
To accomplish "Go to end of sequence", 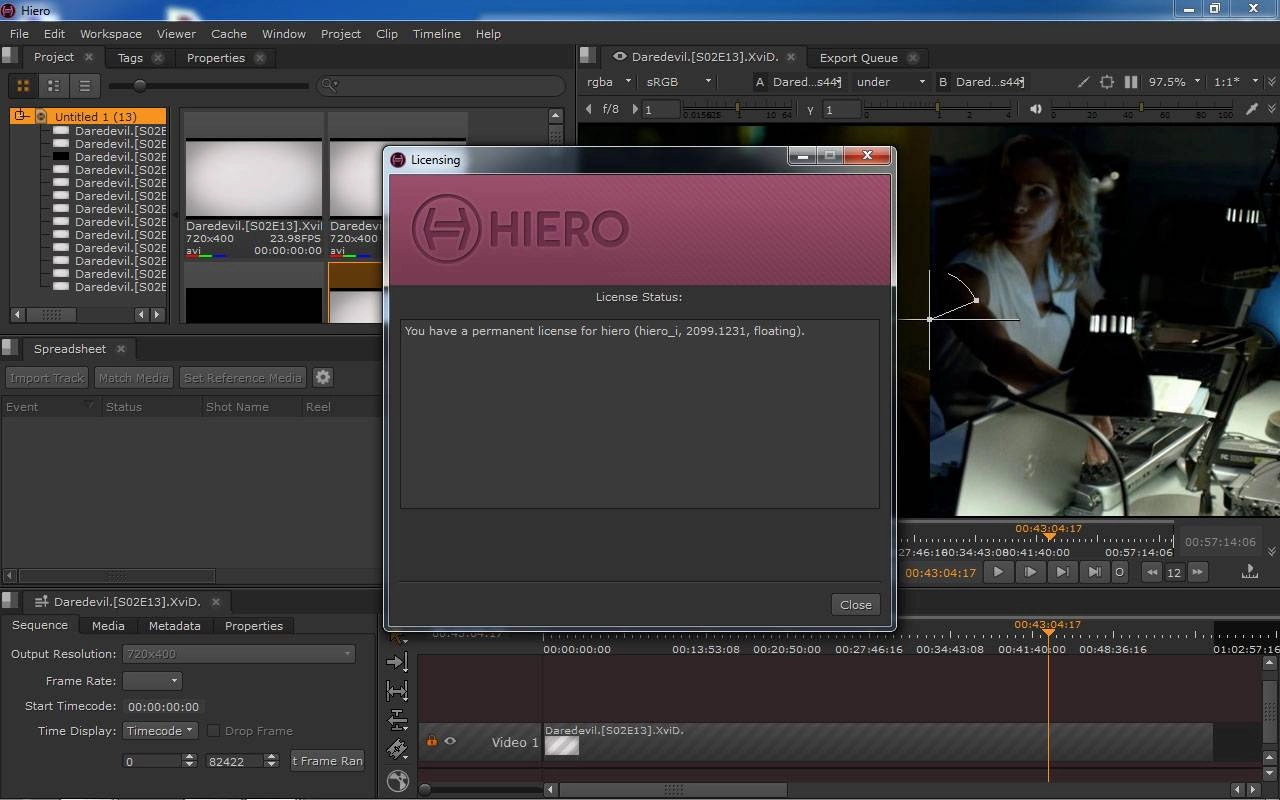I will click(x=1094, y=572).
